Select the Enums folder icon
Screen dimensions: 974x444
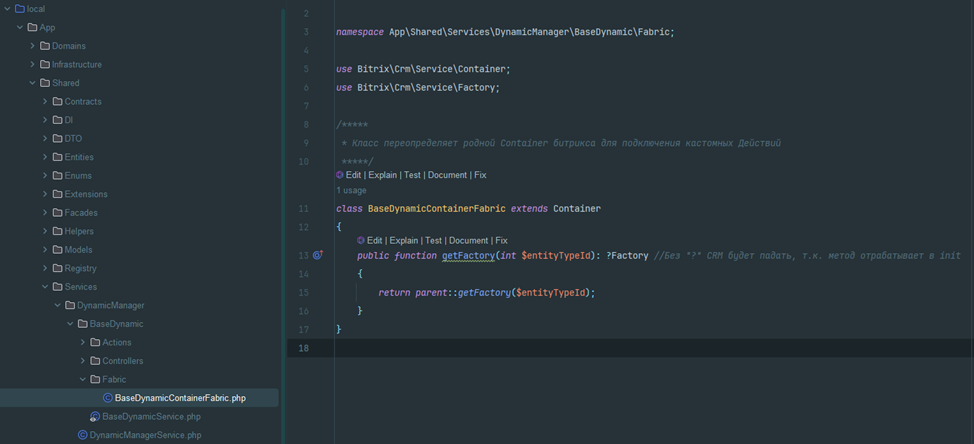(58, 176)
